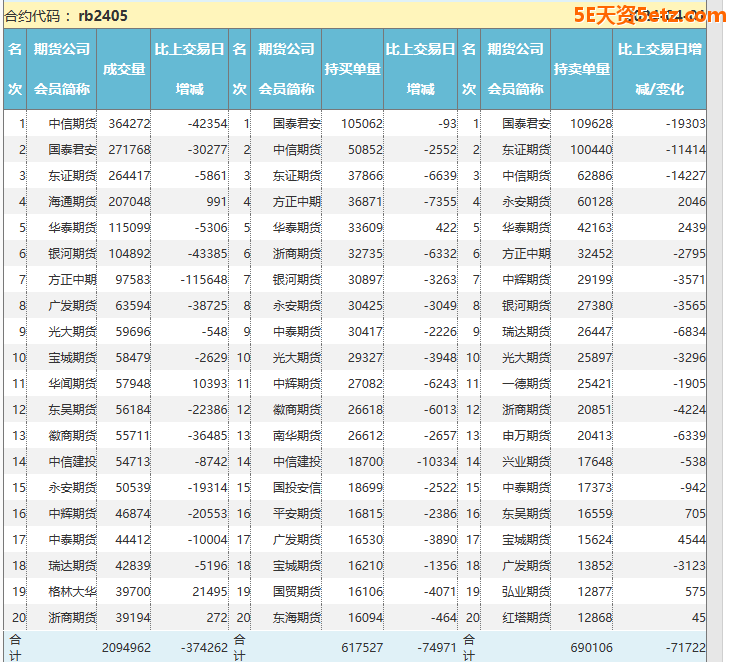Click the top trading volume value 364272
The image size is (731, 662).
point(129,124)
